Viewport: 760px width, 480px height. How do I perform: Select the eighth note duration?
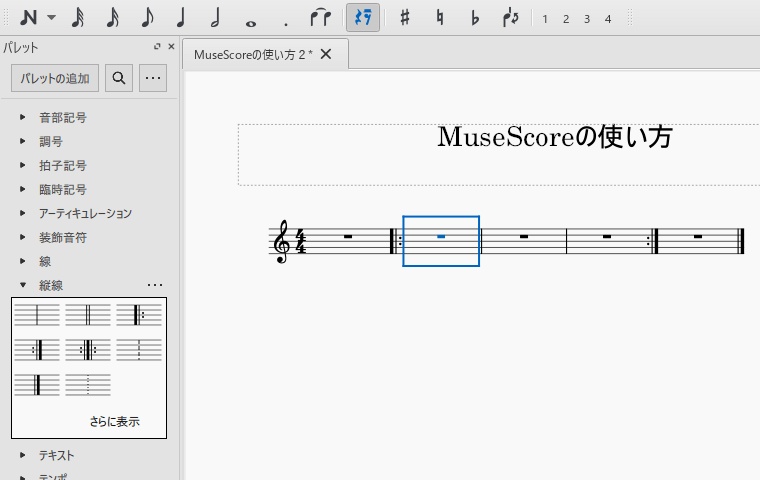click(x=147, y=18)
